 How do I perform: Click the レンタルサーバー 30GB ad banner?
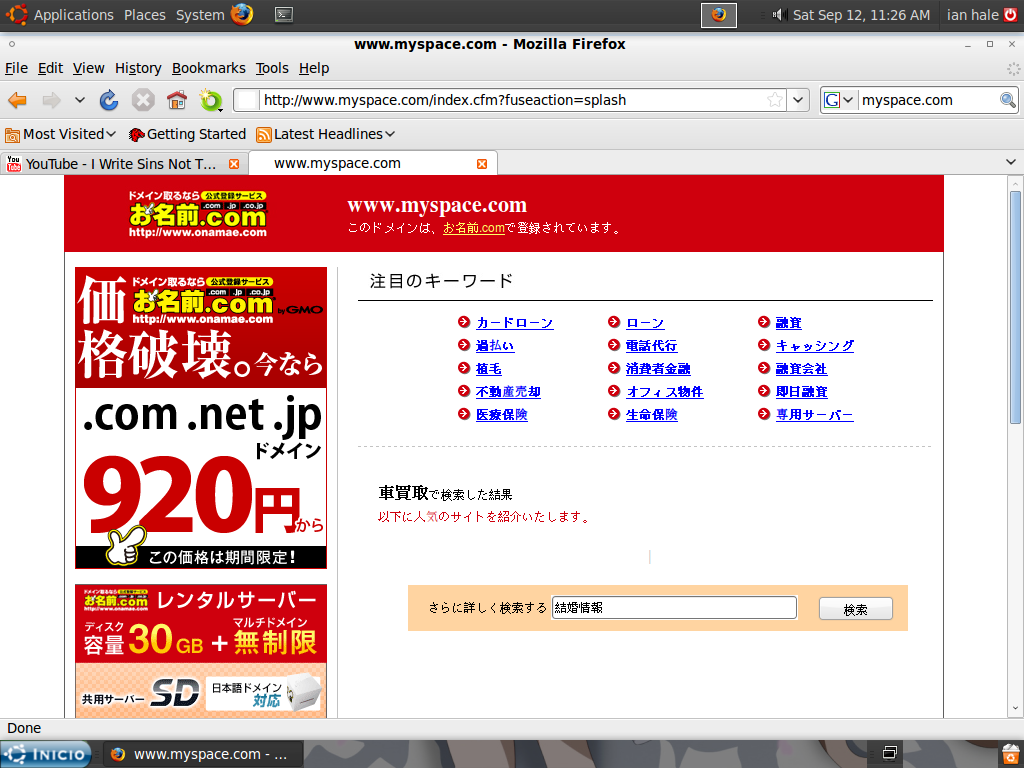201,651
